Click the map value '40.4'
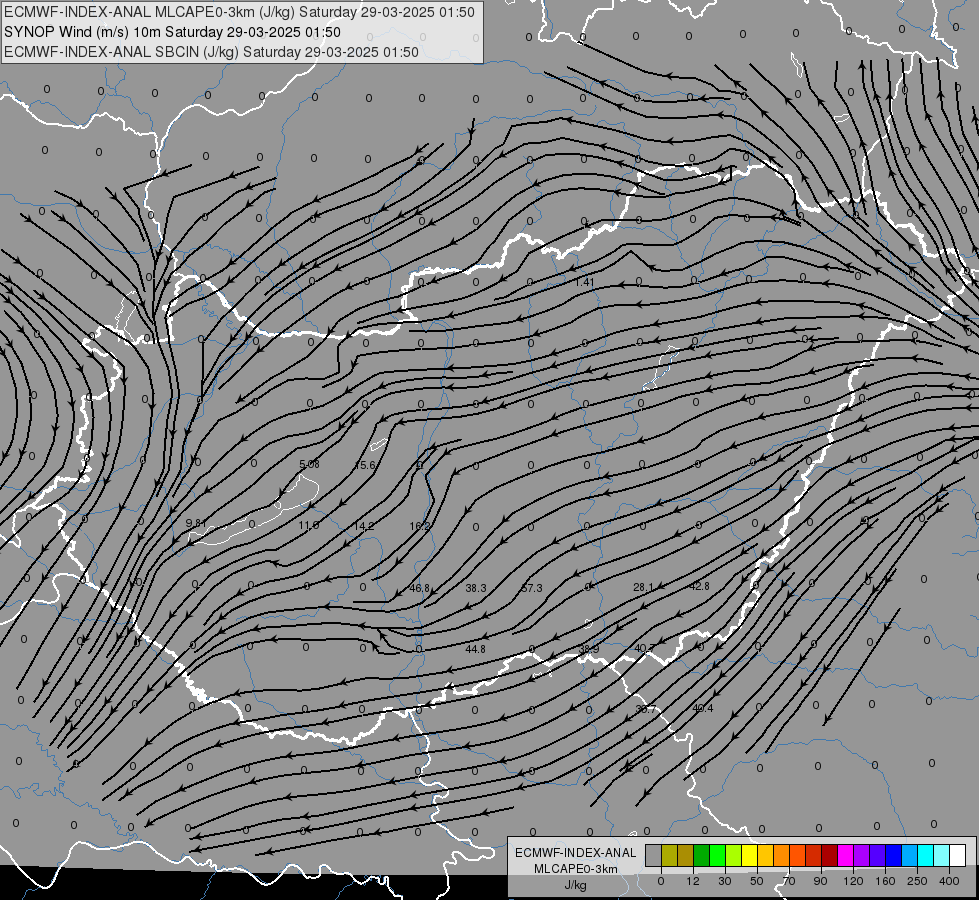Viewport: 979px width, 900px height. 703,708
